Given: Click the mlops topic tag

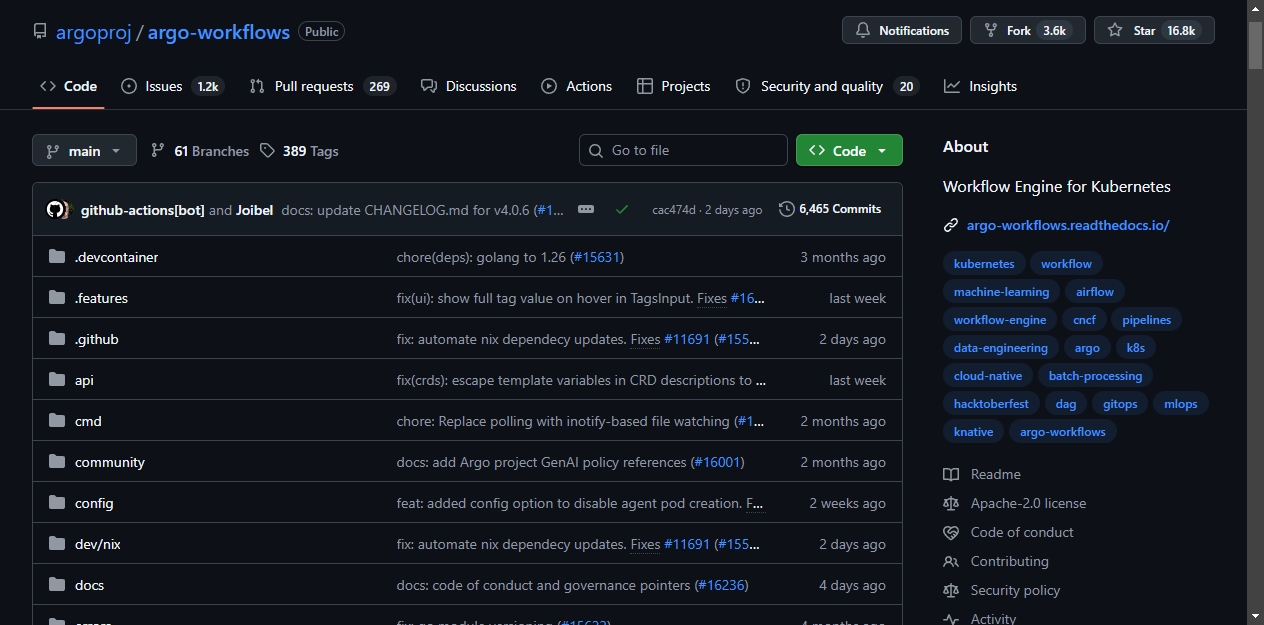Looking at the screenshot, I should click(x=1181, y=404).
